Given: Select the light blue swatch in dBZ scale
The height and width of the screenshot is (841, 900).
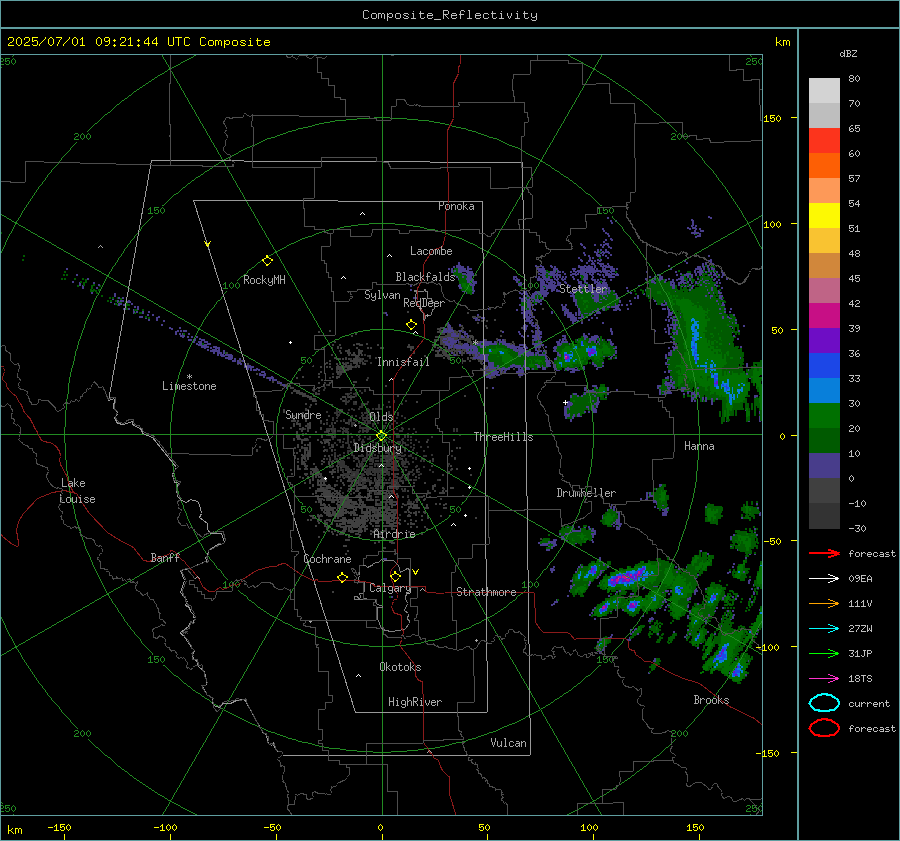Looking at the screenshot, I should [x=824, y=390].
